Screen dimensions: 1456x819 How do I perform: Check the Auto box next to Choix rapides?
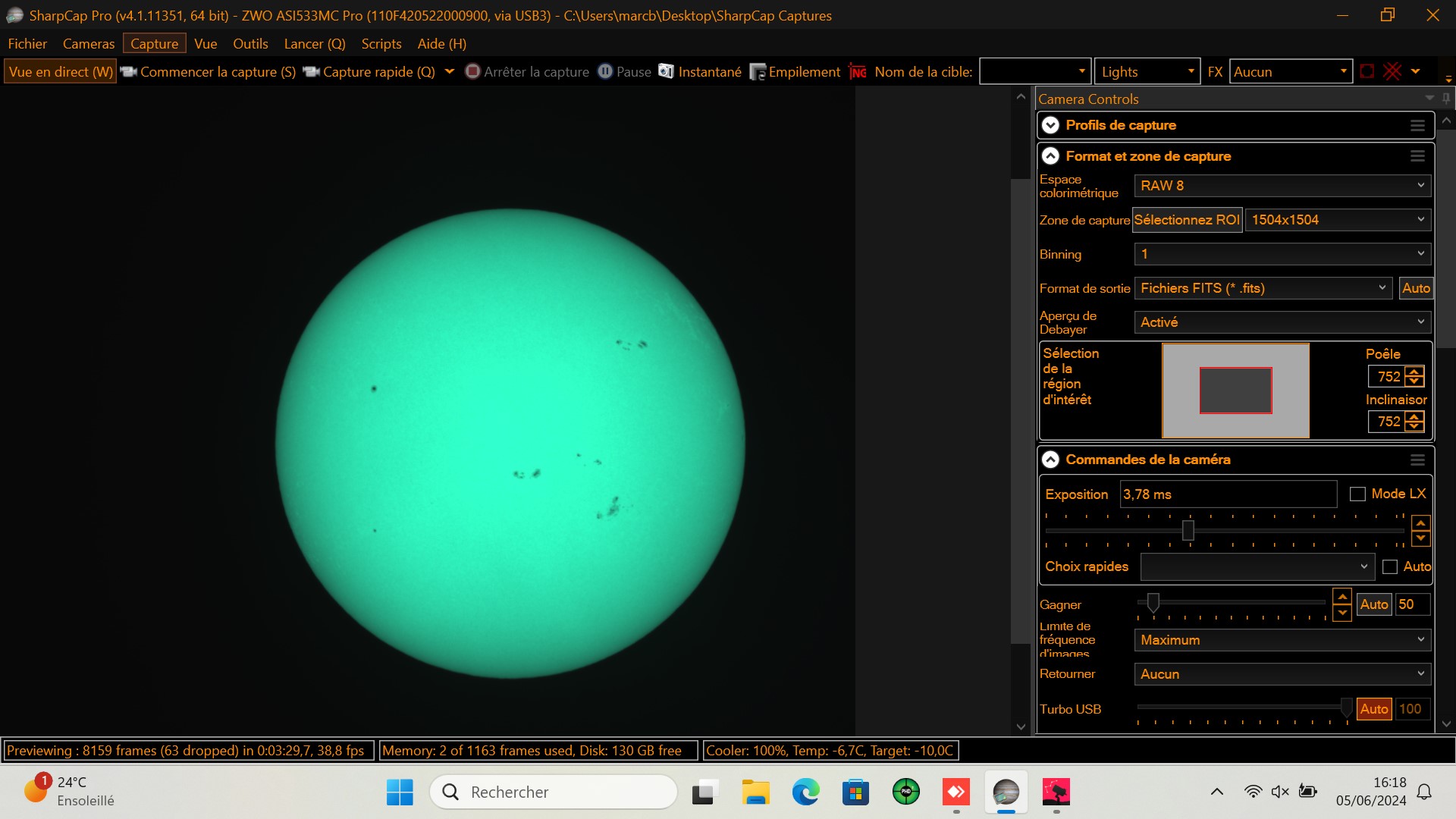(x=1391, y=566)
